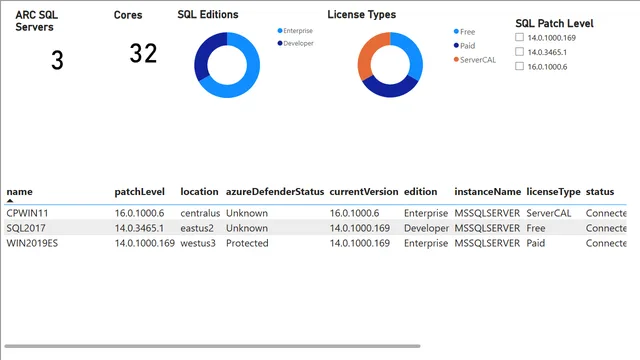Click the Cores card value 32
640x360 pixels.
tap(143, 53)
